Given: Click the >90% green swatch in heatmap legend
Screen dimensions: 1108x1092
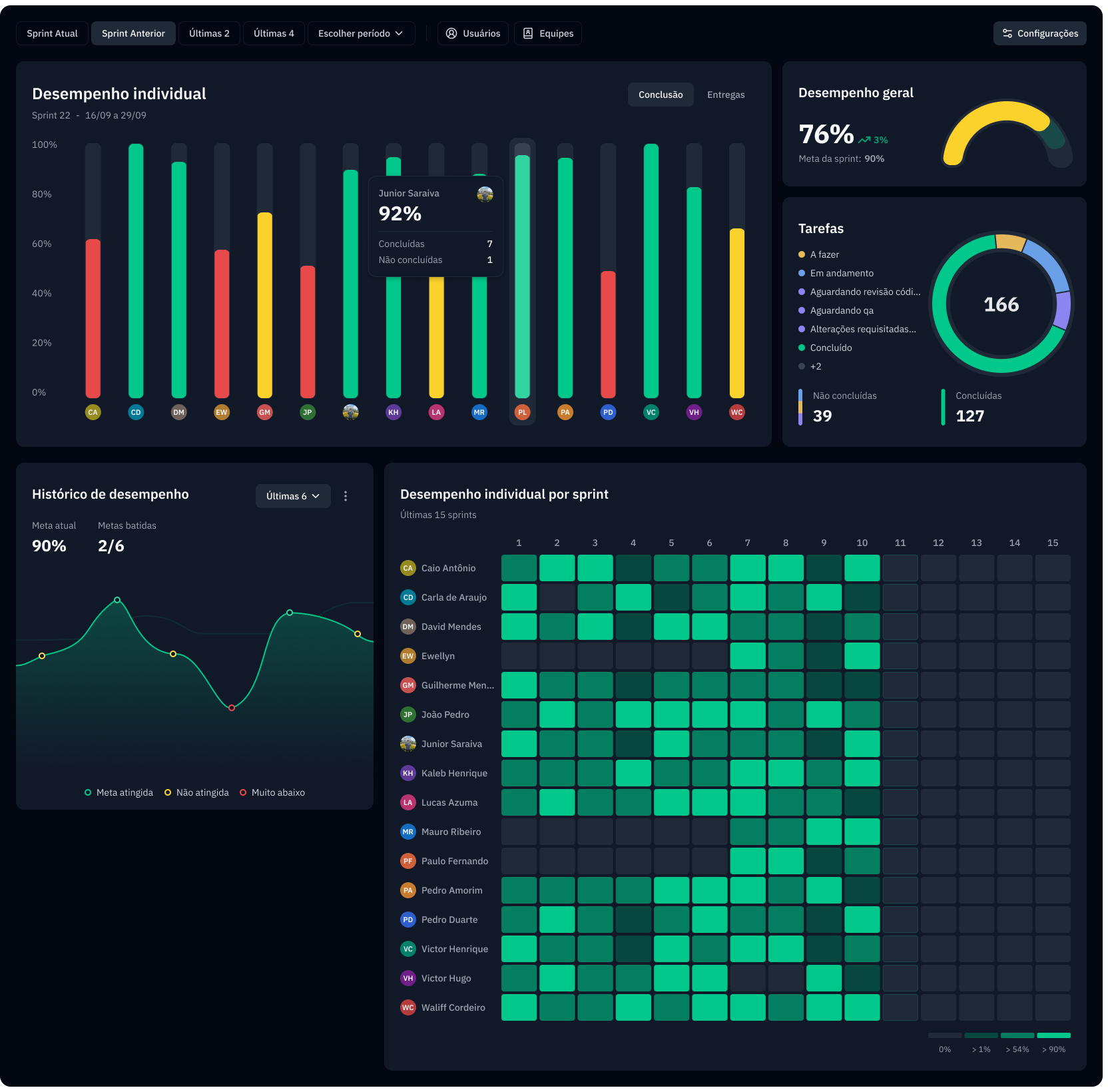Looking at the screenshot, I should click(1052, 1035).
